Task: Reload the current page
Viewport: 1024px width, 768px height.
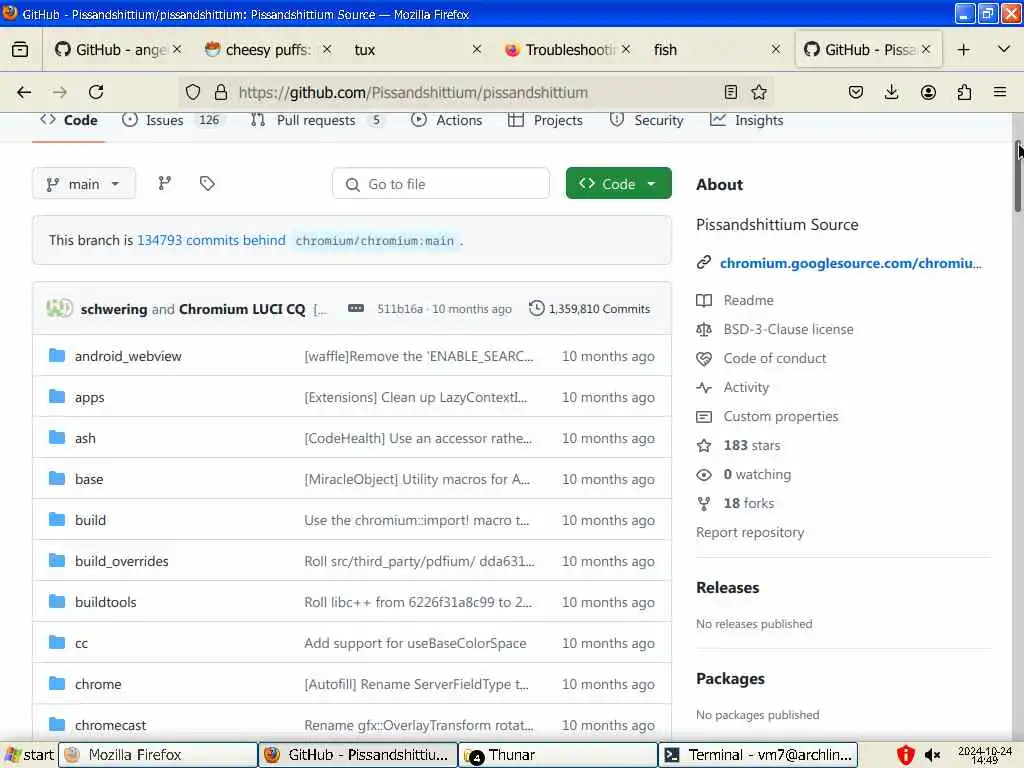Action: click(96, 92)
